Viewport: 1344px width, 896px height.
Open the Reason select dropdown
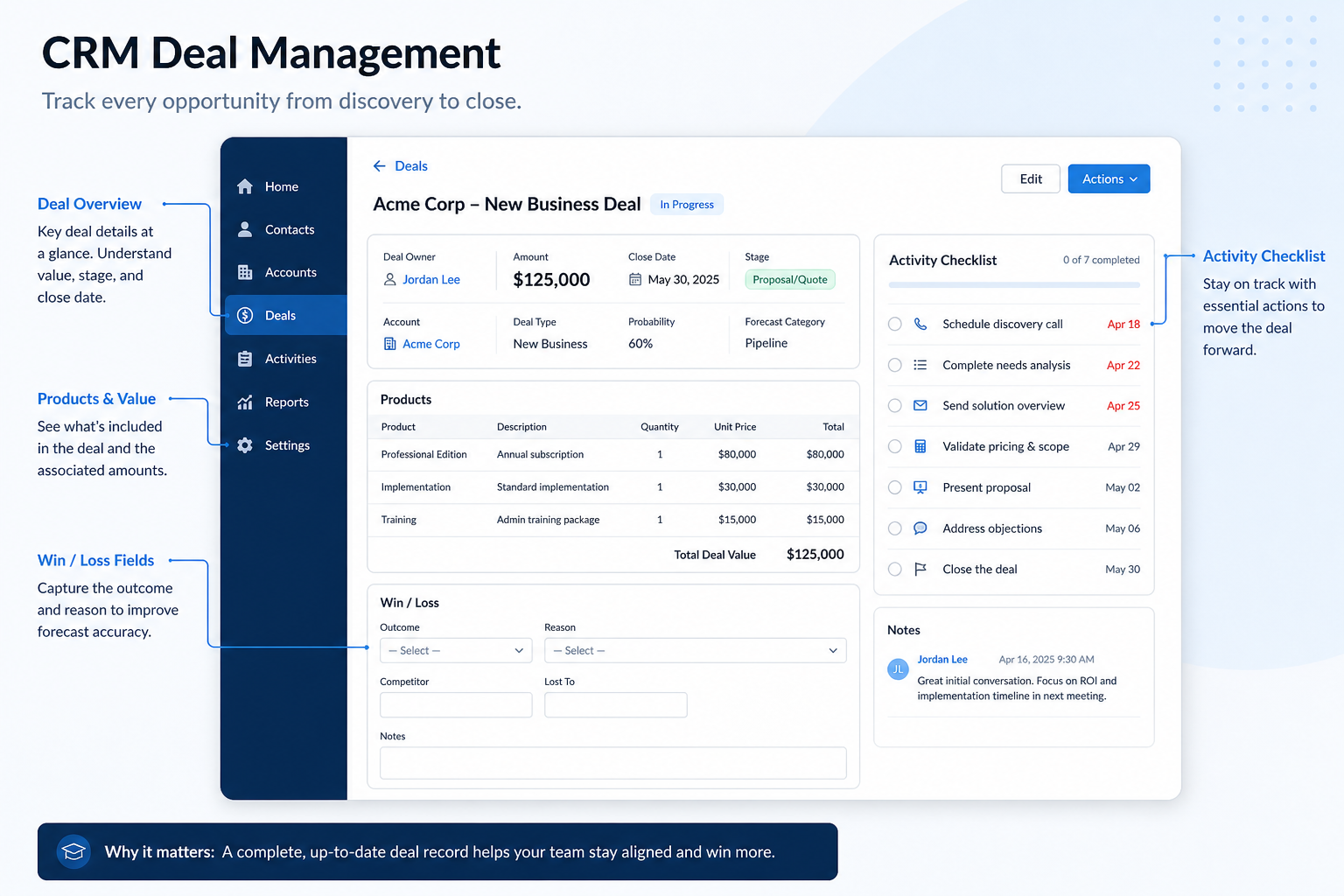point(695,650)
